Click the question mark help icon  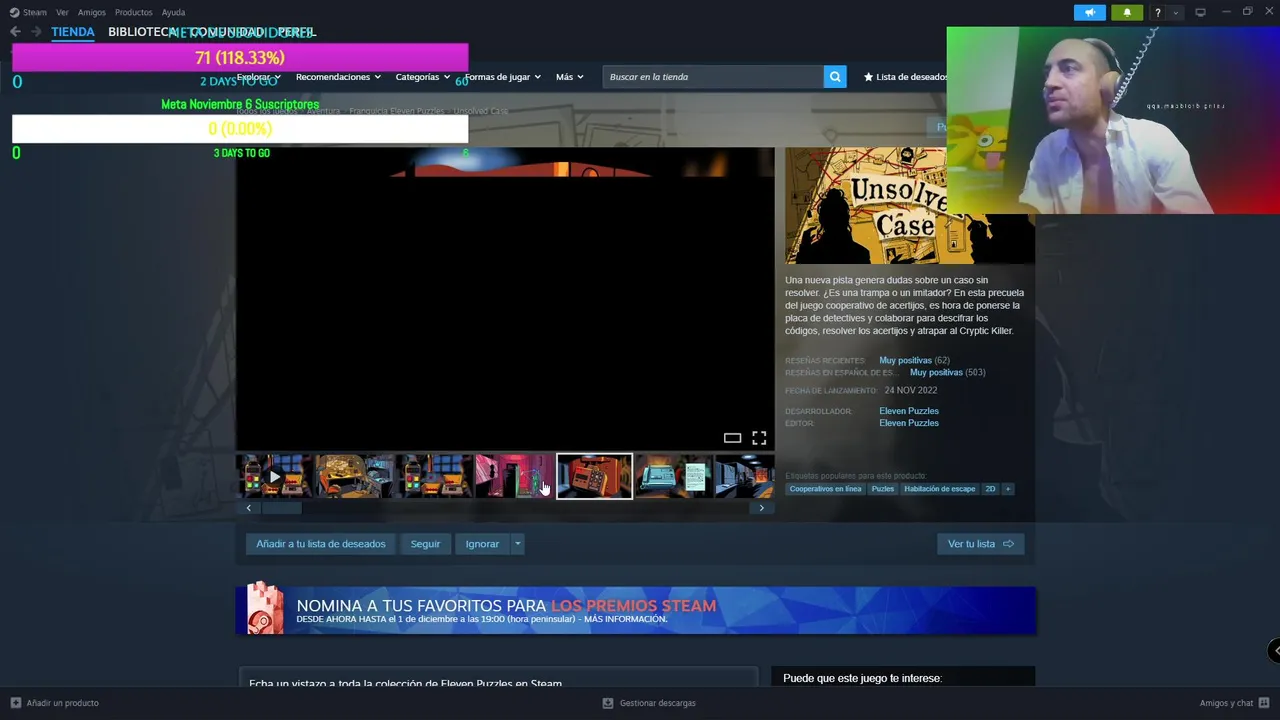point(1158,12)
